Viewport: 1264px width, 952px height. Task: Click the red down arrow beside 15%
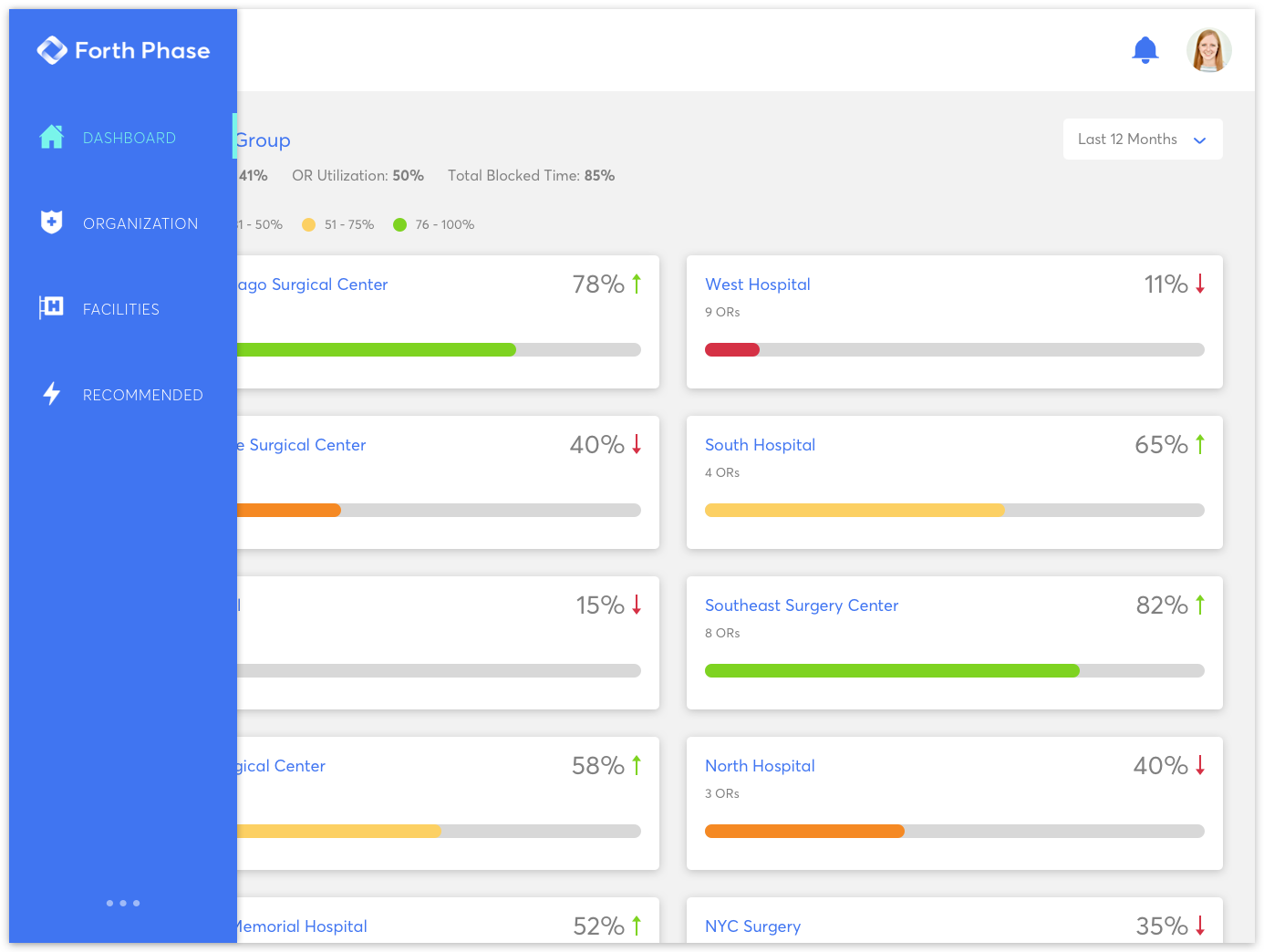(637, 605)
